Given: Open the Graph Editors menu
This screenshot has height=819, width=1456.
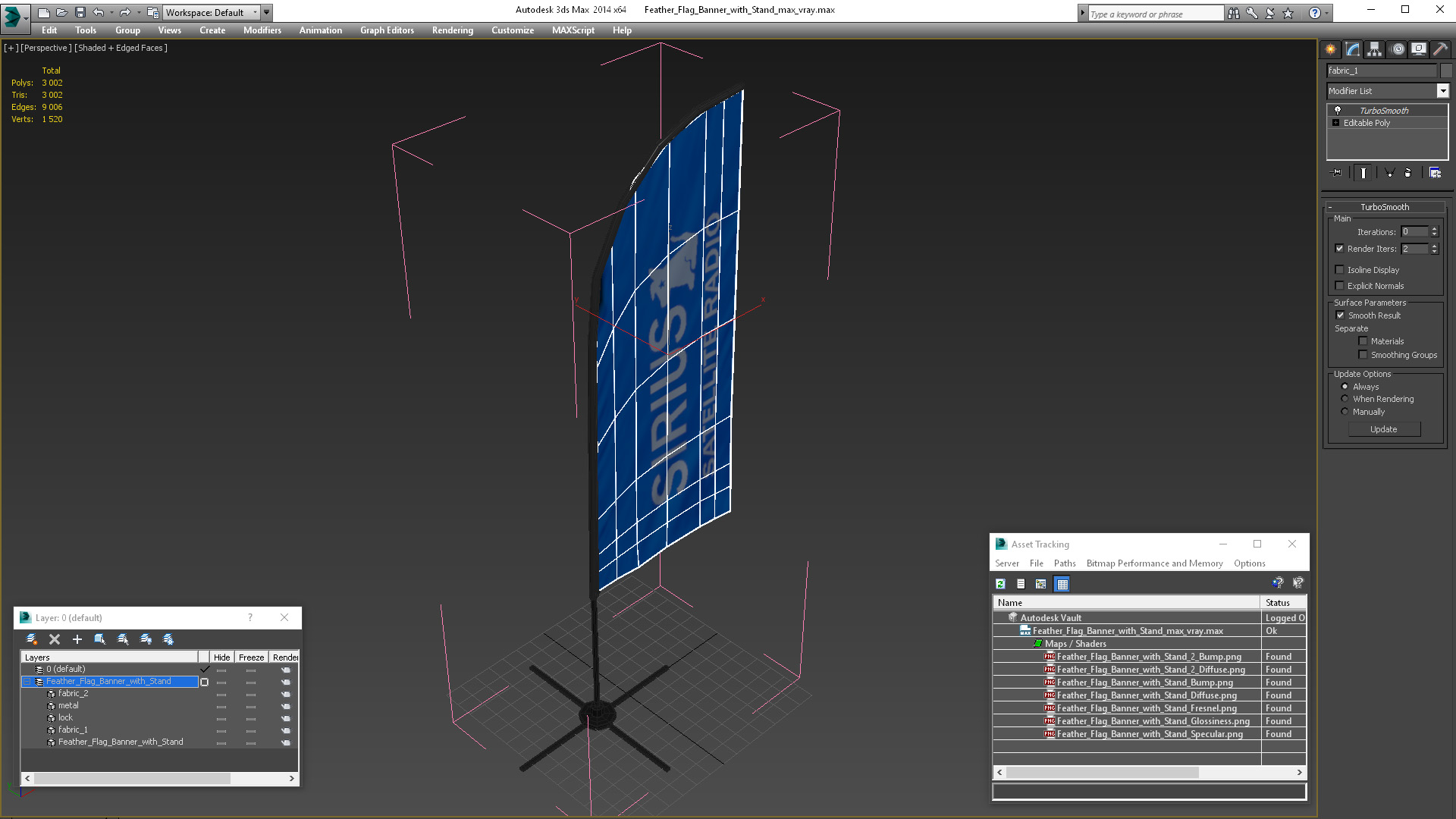Looking at the screenshot, I should [387, 30].
